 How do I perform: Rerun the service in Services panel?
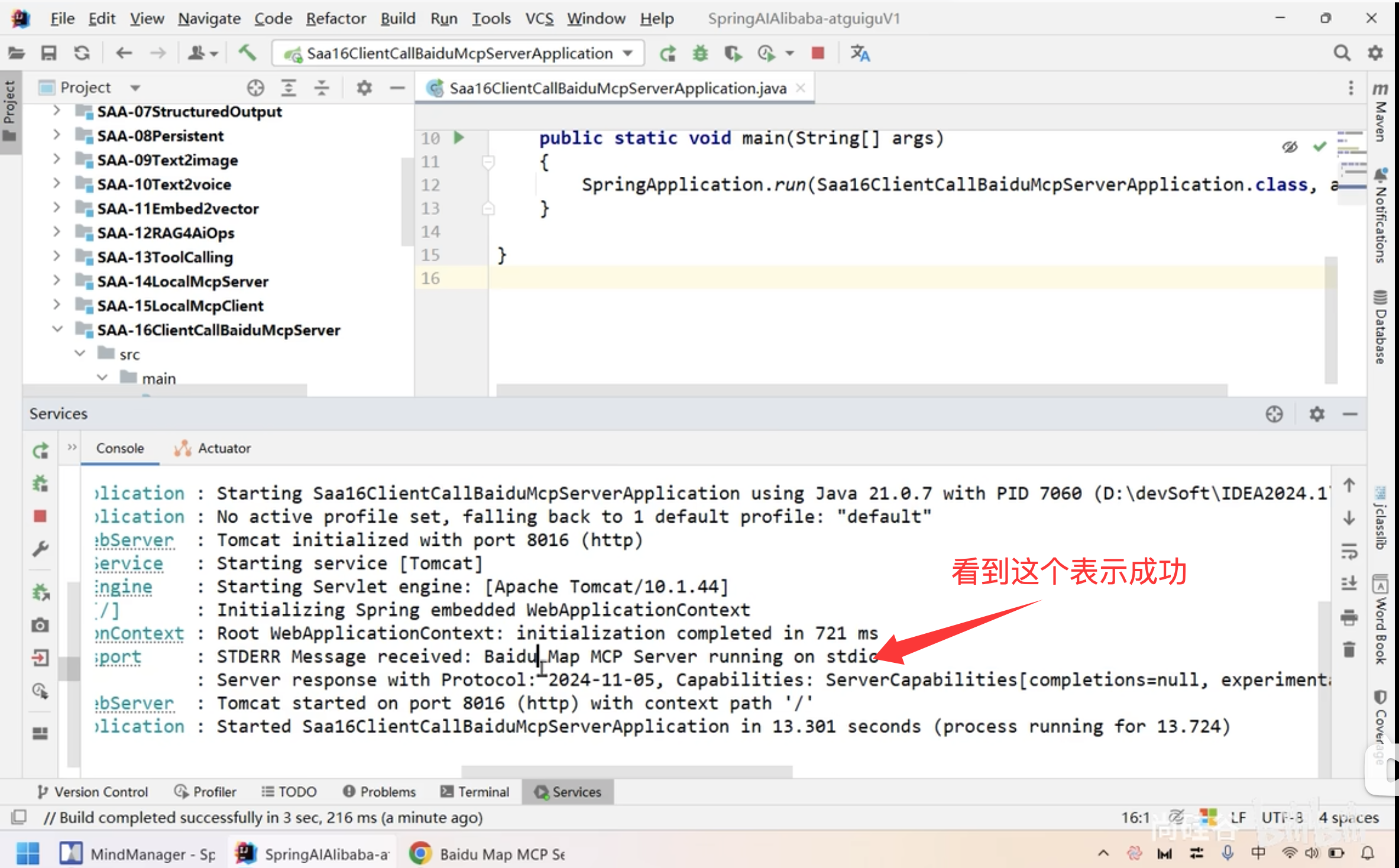[40, 452]
